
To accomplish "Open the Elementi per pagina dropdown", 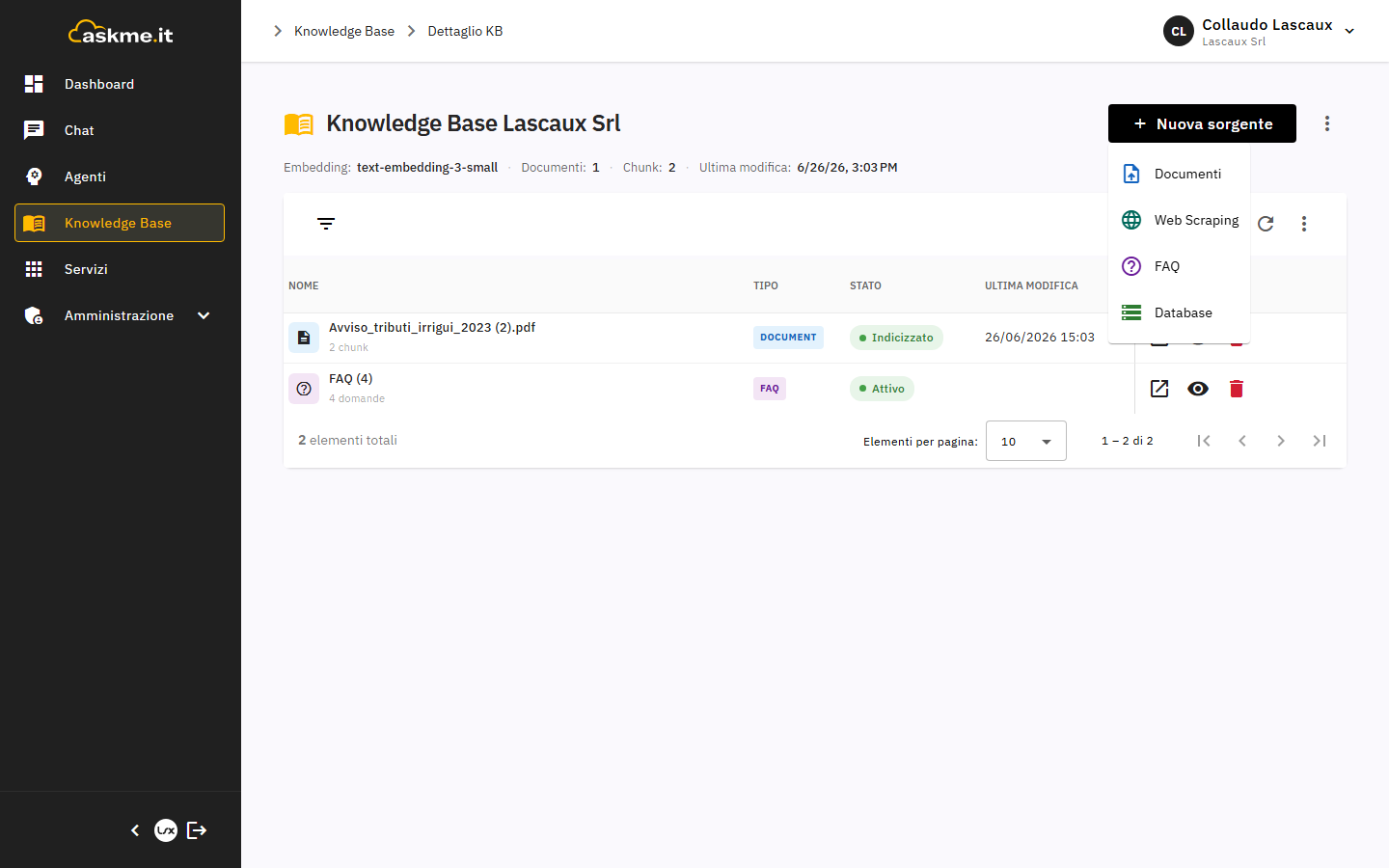I will click(x=1026, y=441).
